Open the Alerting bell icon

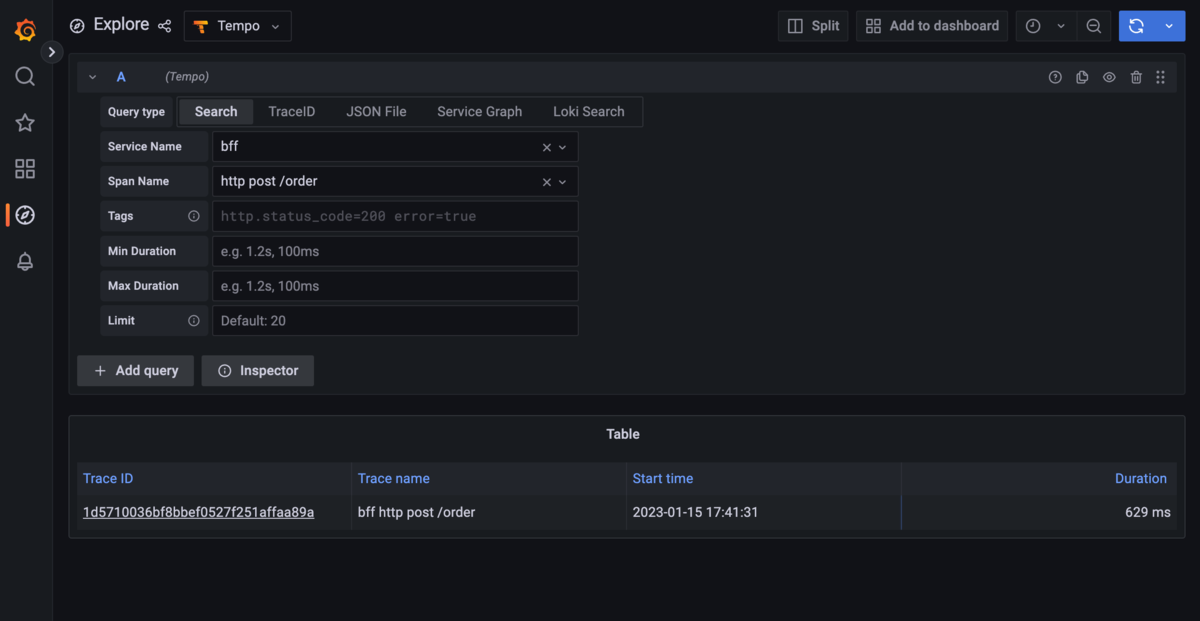tap(25, 261)
